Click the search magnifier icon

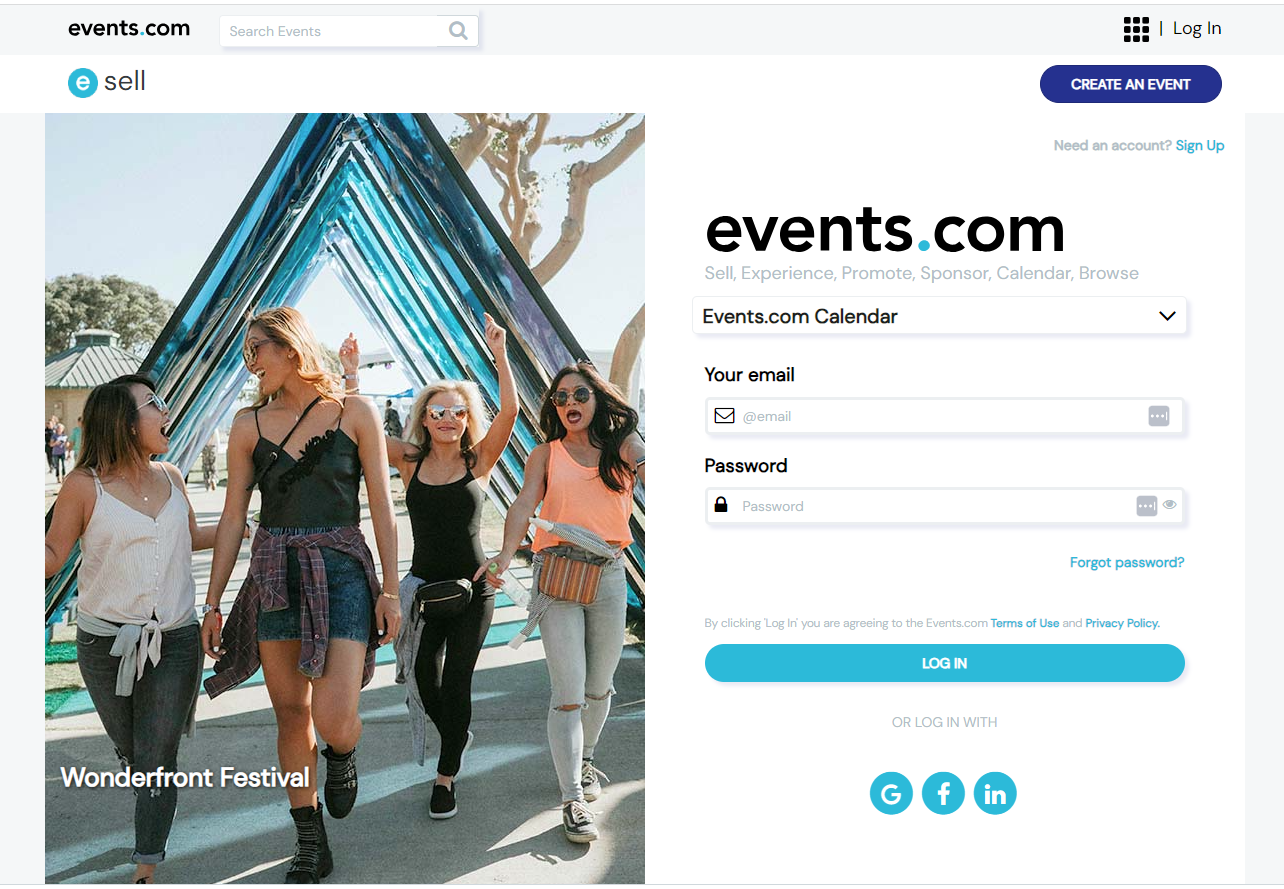click(458, 31)
